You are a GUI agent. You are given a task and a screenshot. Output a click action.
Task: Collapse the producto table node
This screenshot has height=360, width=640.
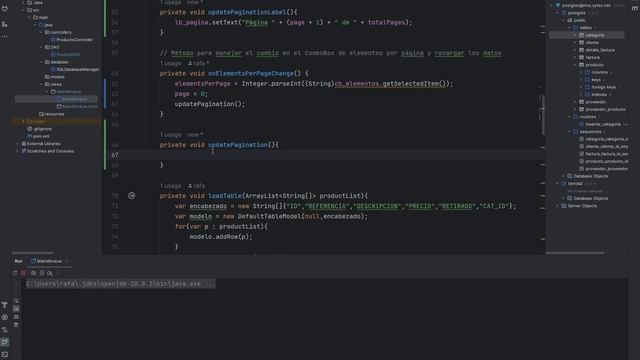576,65
